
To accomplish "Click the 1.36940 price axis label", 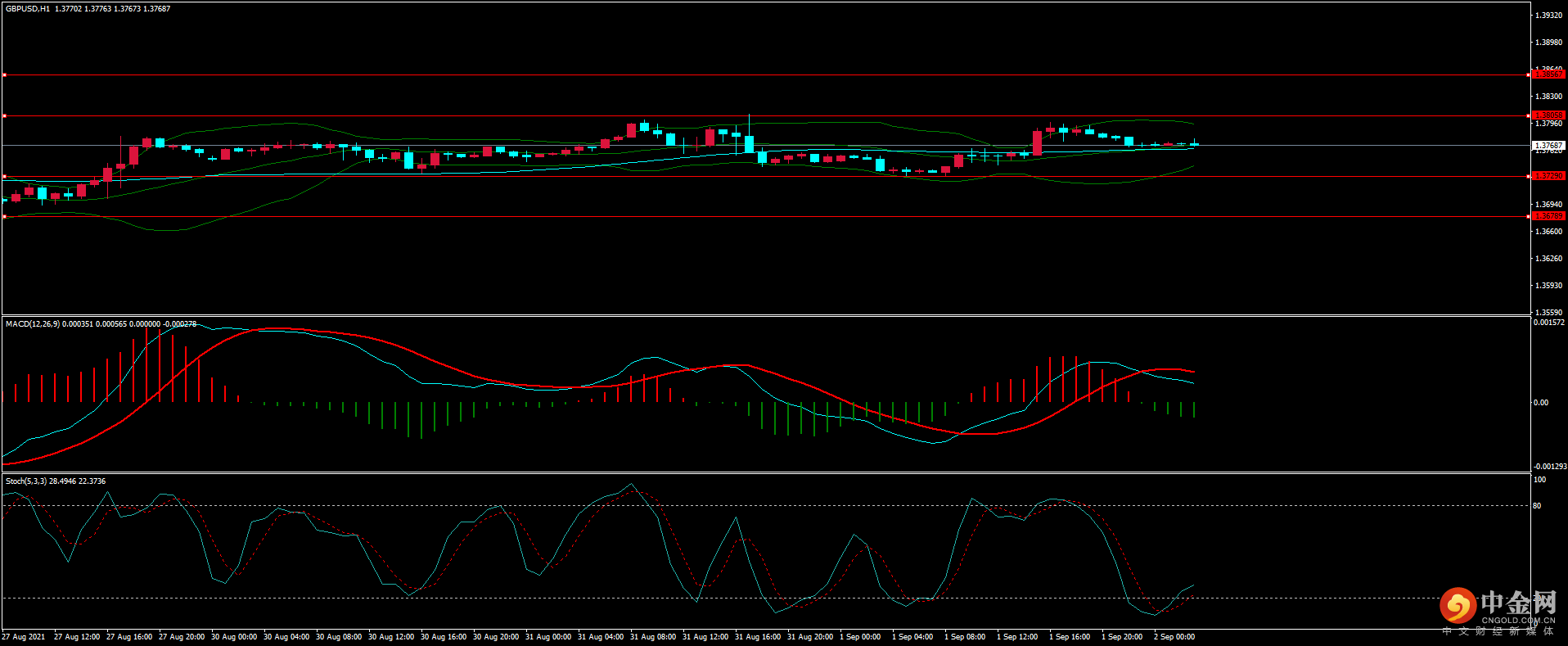I will (x=1548, y=205).
